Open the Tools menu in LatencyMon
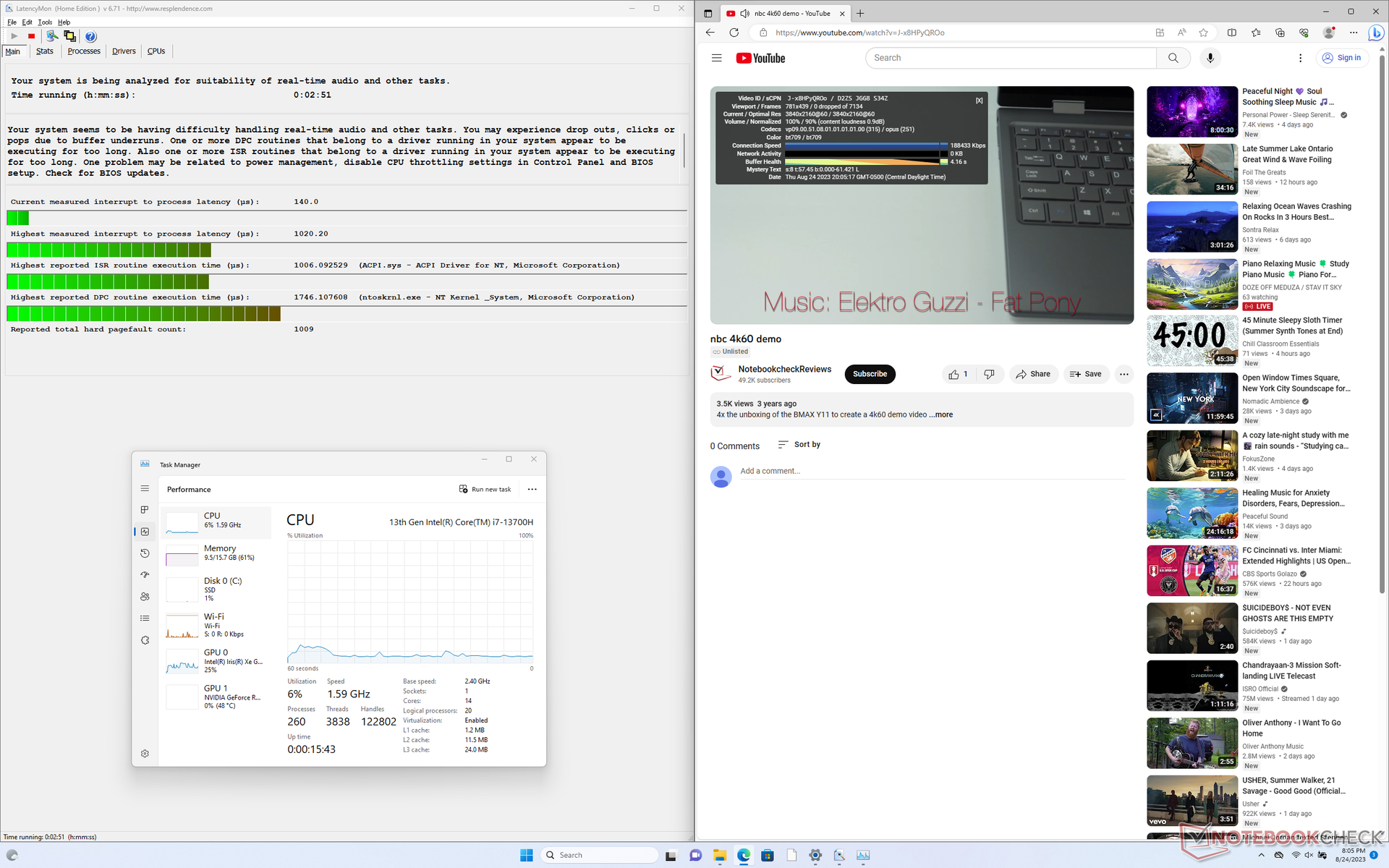 (x=45, y=22)
